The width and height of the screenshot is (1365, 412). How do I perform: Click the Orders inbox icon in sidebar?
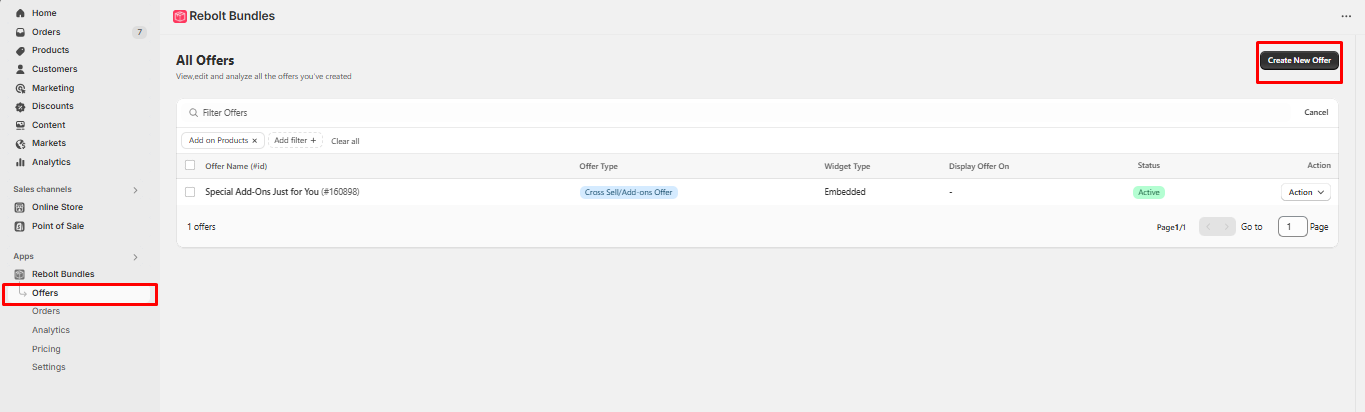20,32
